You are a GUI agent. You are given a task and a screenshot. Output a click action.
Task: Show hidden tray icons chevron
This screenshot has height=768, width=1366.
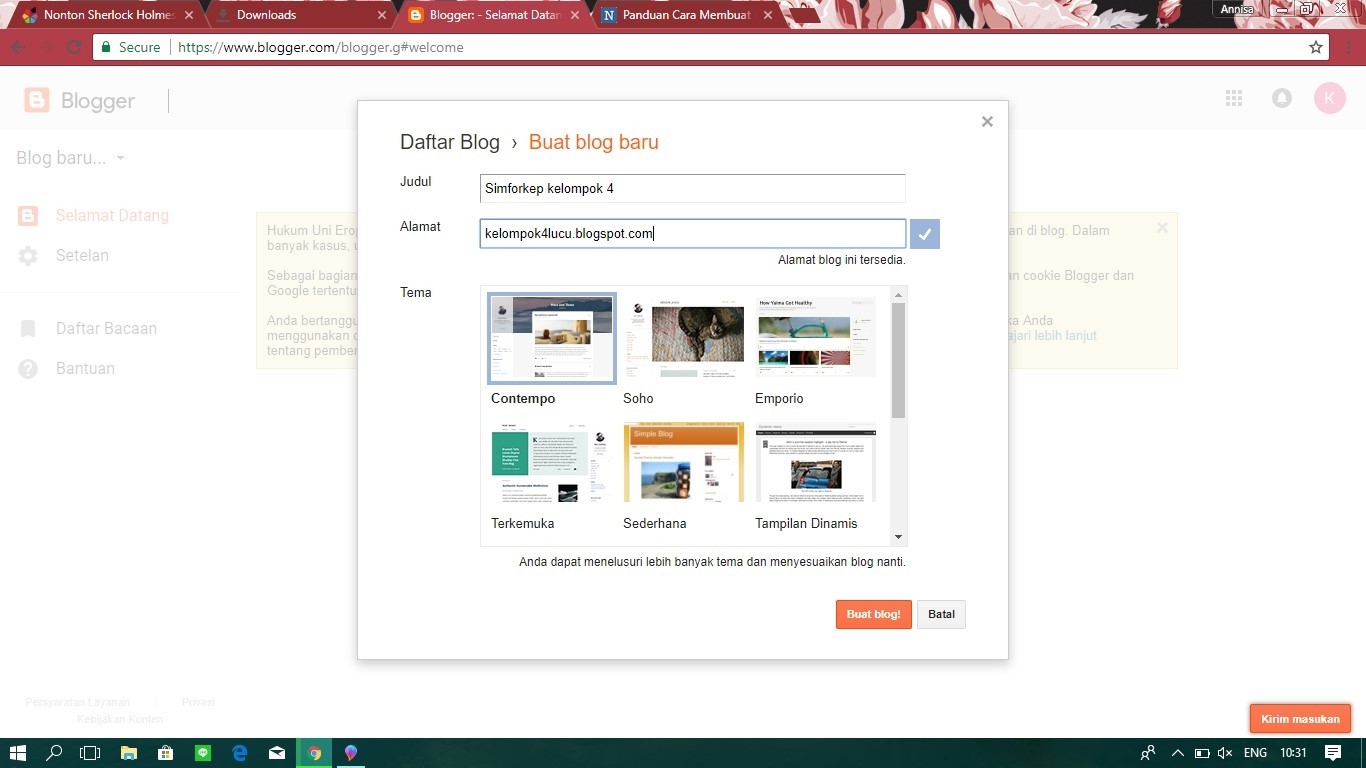pyautogui.click(x=1178, y=753)
